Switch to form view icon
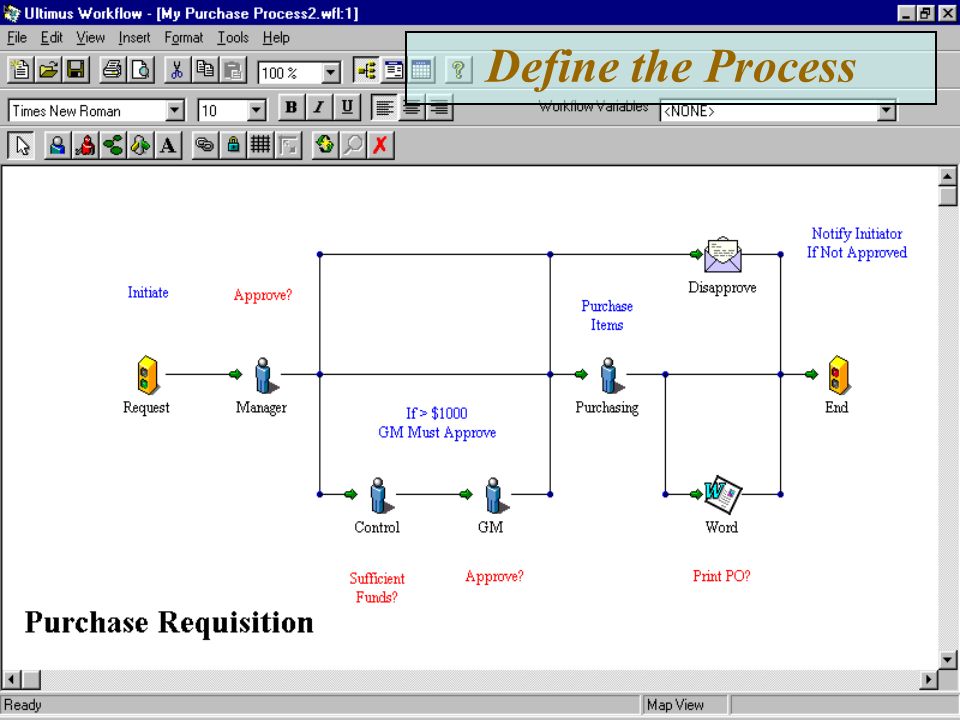 [x=394, y=70]
